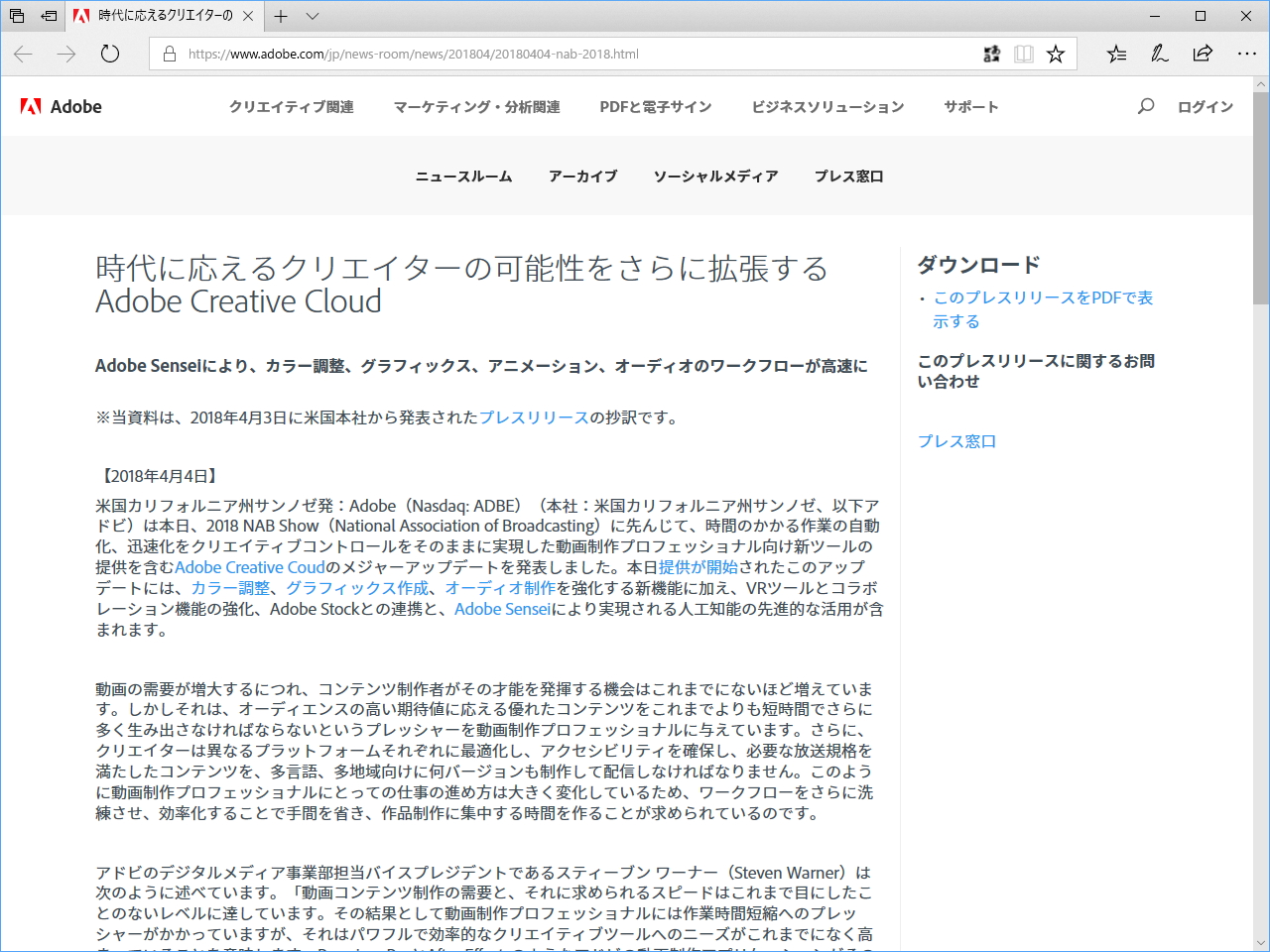The width and height of the screenshot is (1270, 952).
Task: Open the ソーシャルメディア section
Action: pos(716,177)
